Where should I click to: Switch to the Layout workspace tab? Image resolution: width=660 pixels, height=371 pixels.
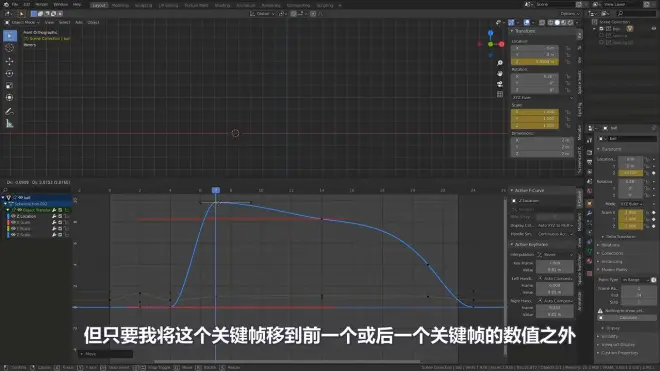(x=99, y=5)
